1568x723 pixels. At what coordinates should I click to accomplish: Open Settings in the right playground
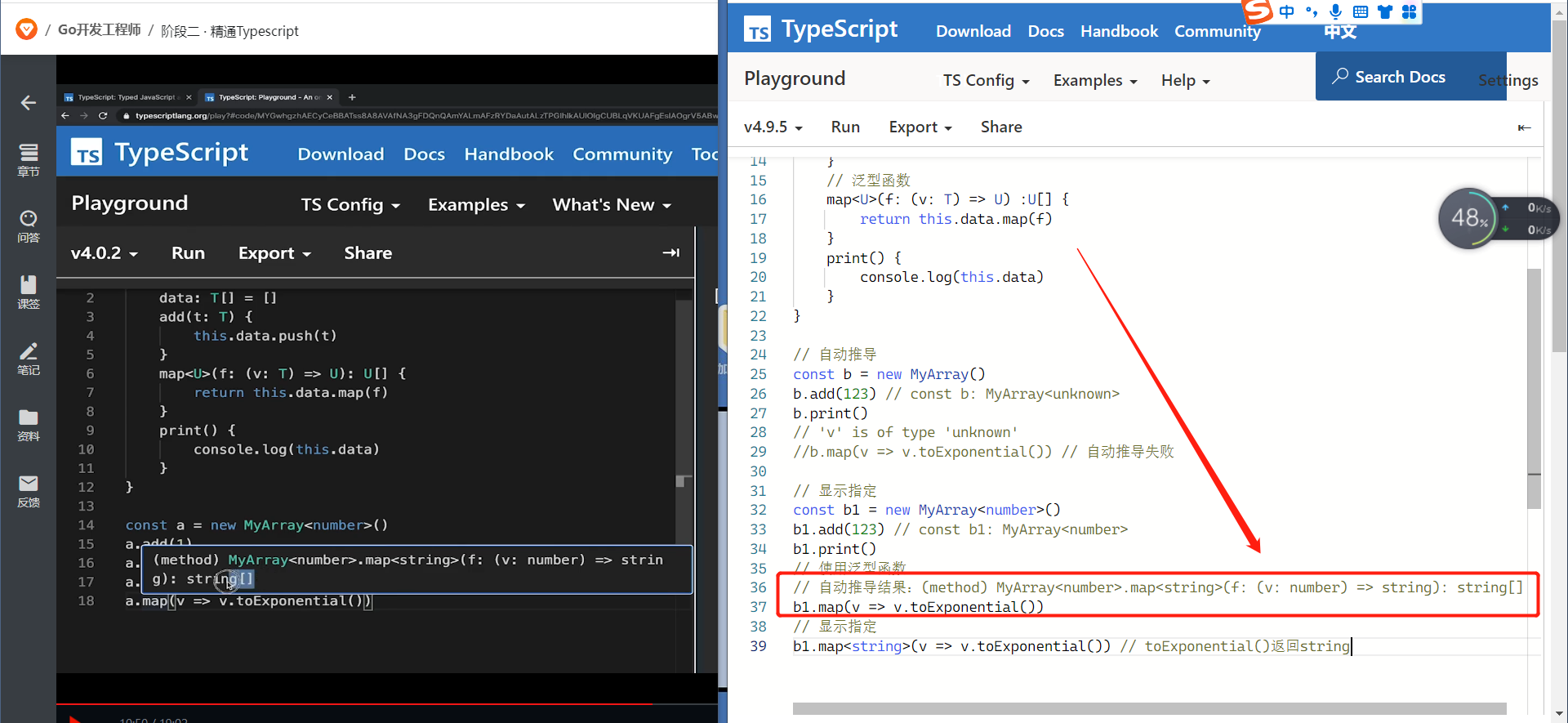1508,80
